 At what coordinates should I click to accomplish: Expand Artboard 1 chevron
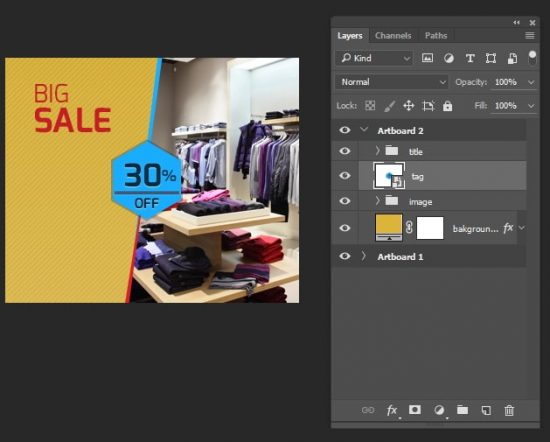tap(364, 256)
